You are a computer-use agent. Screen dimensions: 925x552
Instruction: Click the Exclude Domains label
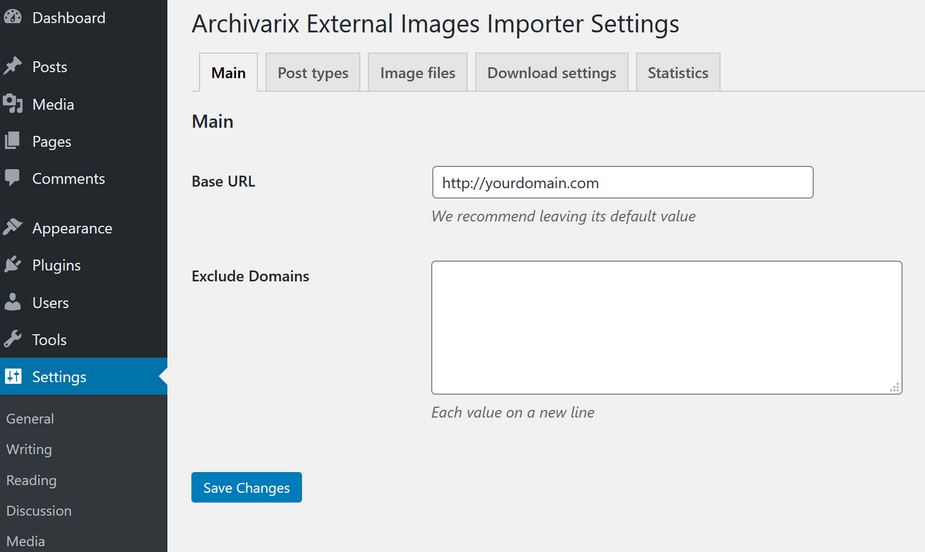coord(250,276)
